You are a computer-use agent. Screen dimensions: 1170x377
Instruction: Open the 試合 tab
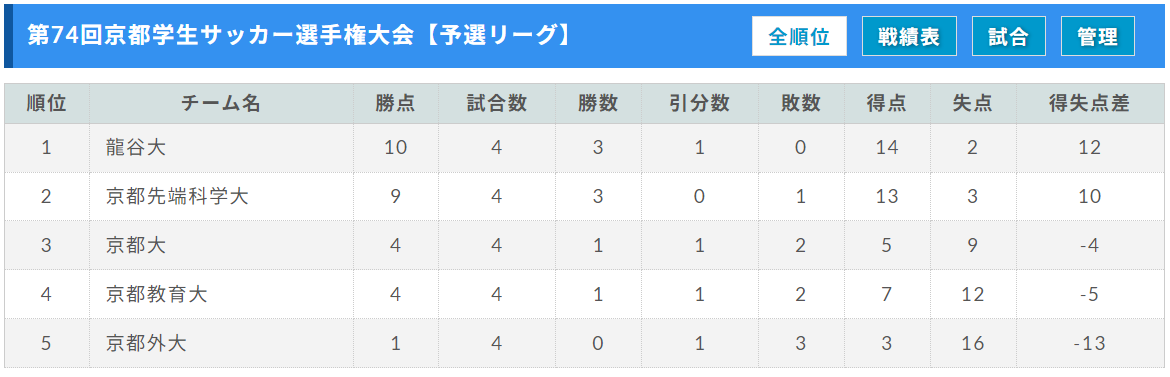pos(1009,37)
